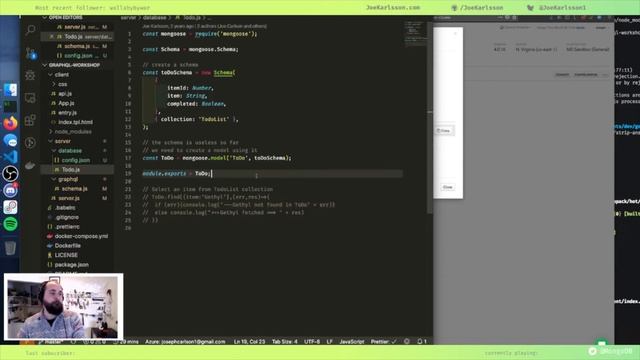Change JavaScript language mode in status bar
The width and height of the screenshot is (640, 360).
[x=351, y=341]
